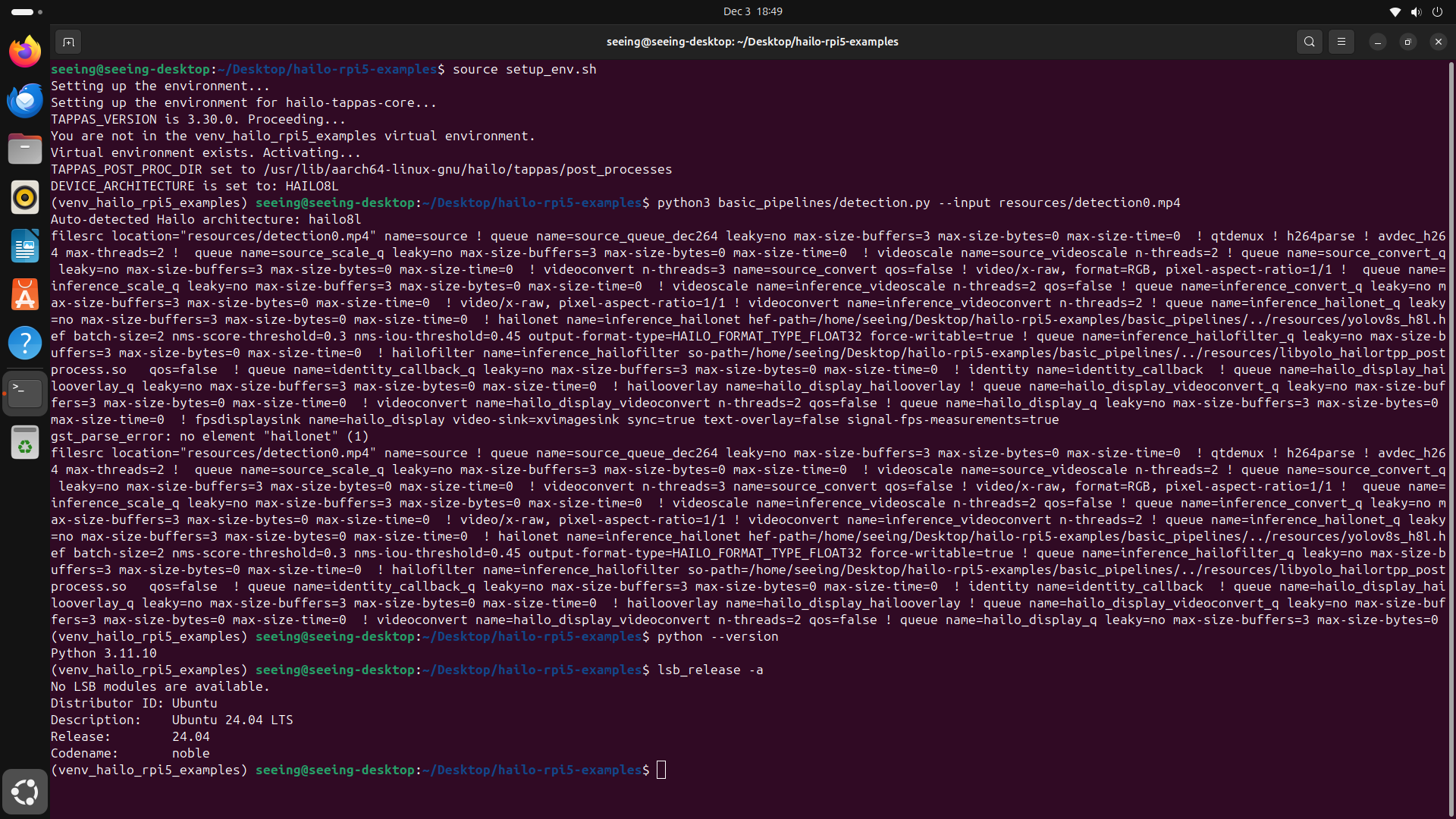
Task: Open Thunderbird mail from dock
Action: pyautogui.click(x=25, y=100)
